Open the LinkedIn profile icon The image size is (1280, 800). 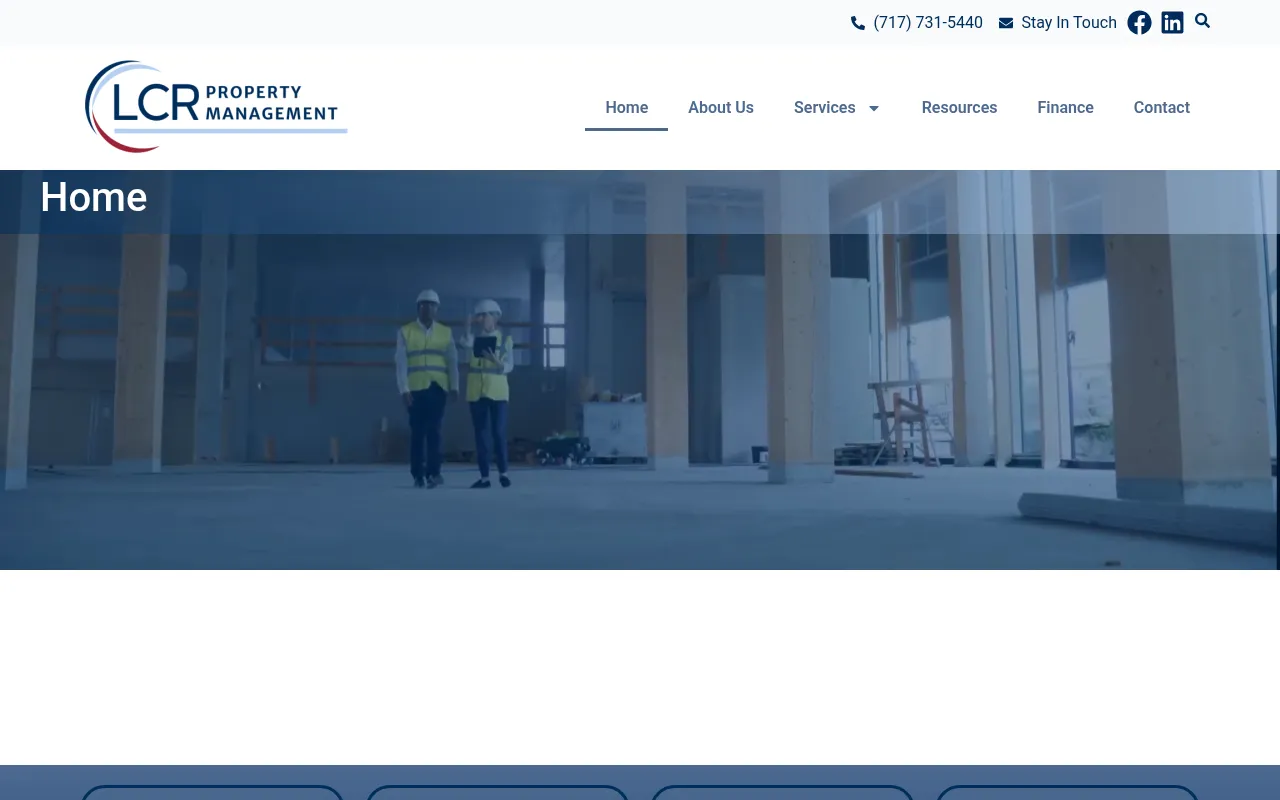click(x=1172, y=22)
